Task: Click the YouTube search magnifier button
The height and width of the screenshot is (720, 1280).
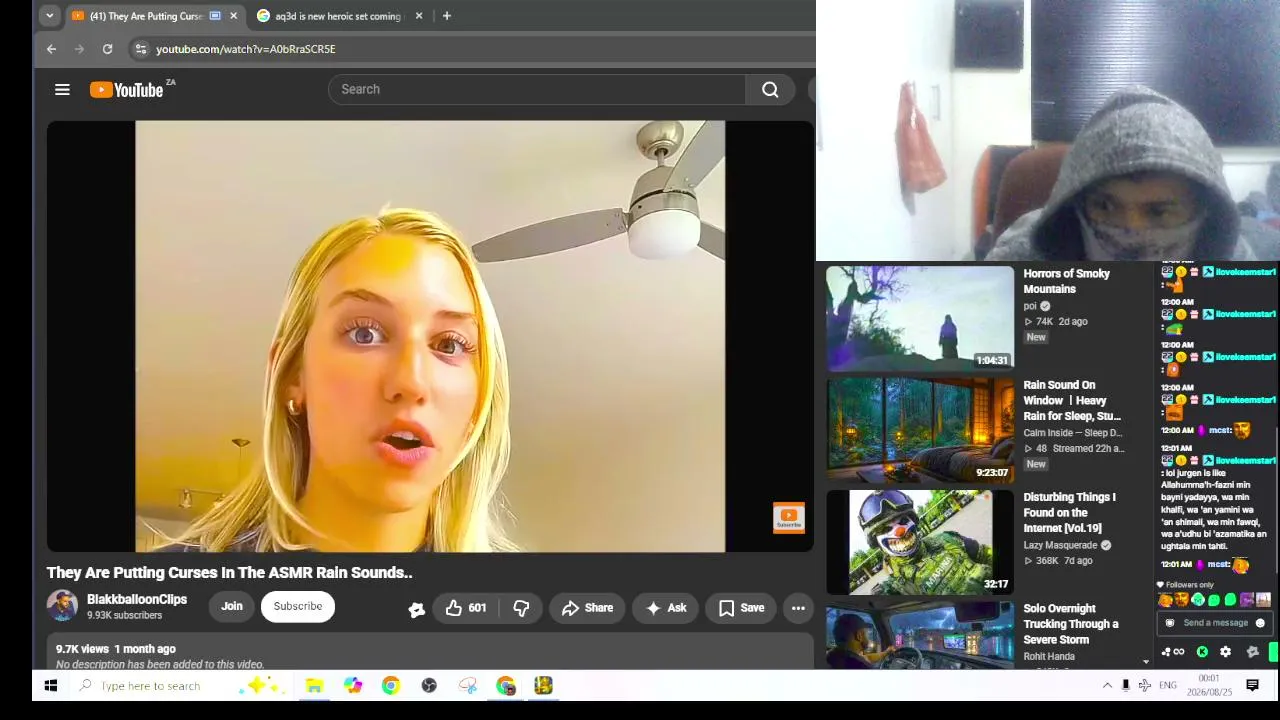Action: point(770,90)
